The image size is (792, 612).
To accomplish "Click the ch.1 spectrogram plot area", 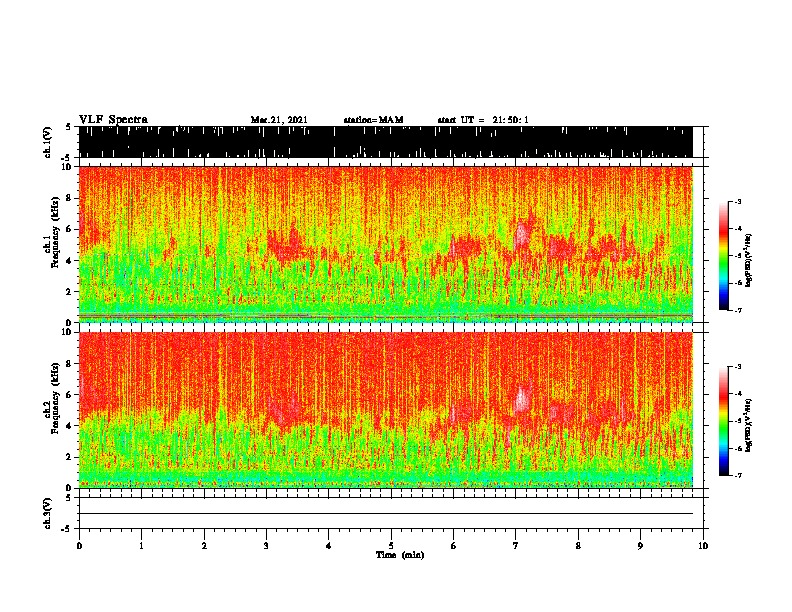I will click(386, 244).
